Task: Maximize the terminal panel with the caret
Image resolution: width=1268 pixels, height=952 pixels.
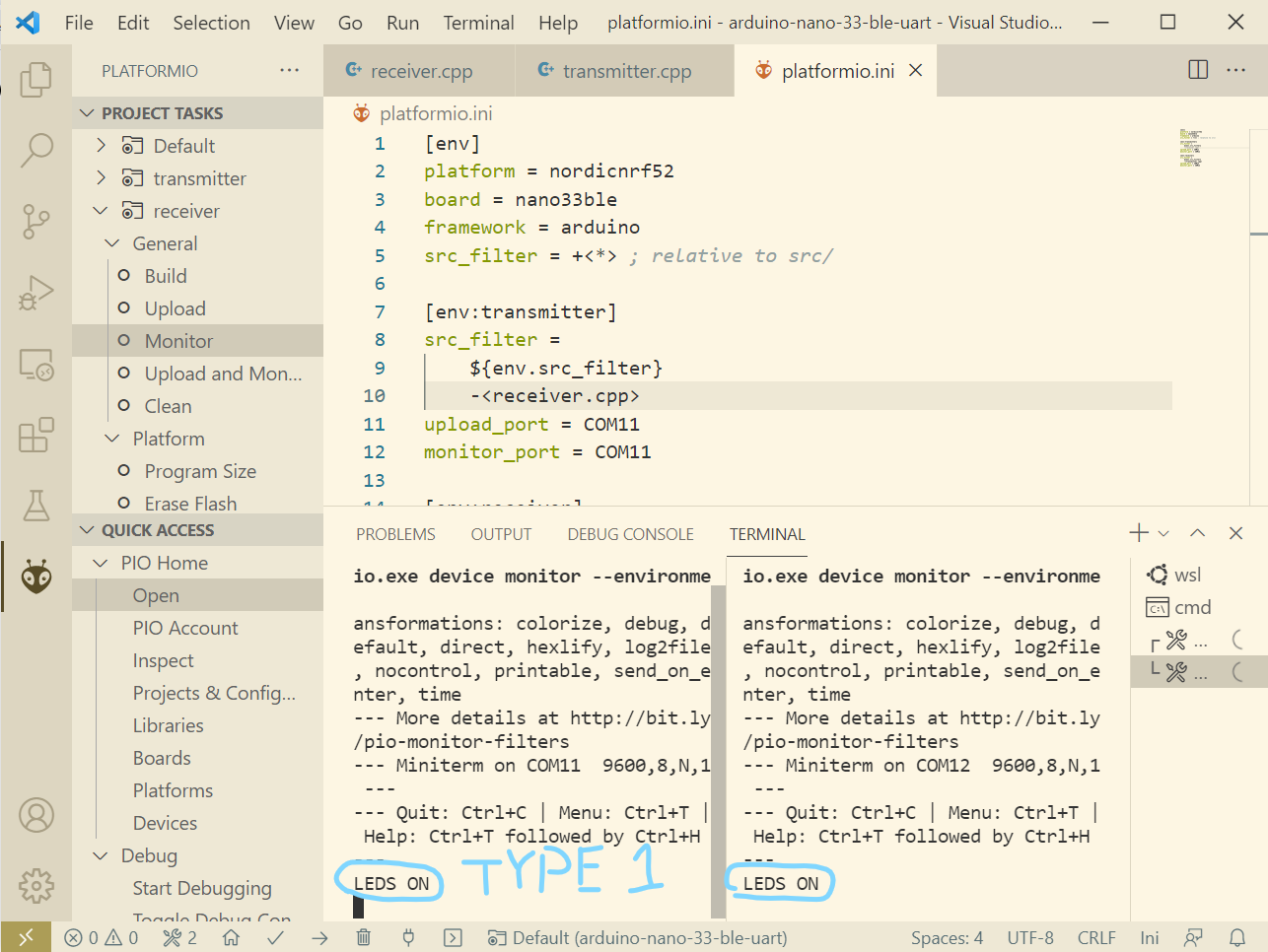Action: point(1197,533)
